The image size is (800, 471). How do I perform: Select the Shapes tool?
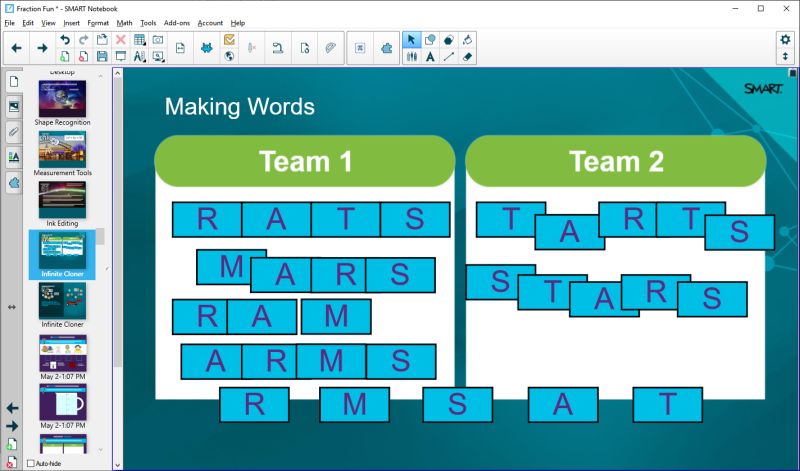tap(430, 40)
